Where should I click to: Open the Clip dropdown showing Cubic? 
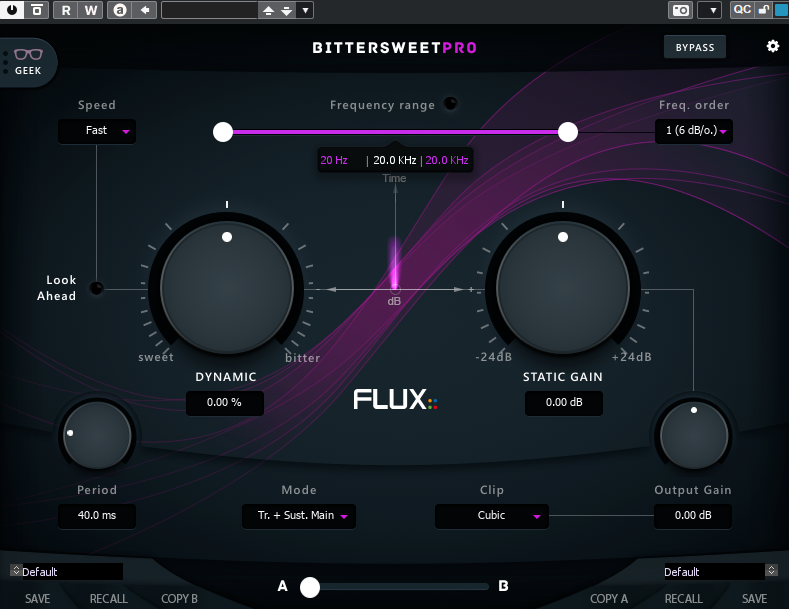click(x=492, y=515)
